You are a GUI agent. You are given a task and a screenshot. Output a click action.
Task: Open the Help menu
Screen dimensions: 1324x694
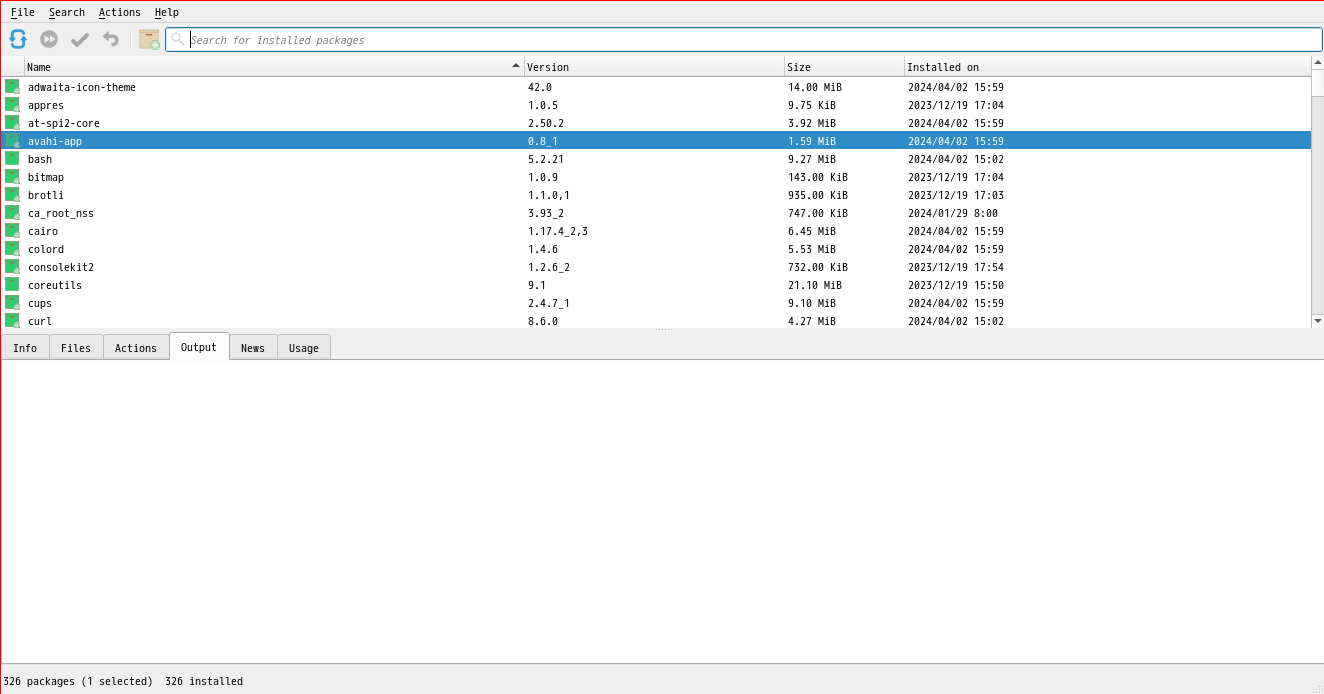click(x=167, y=12)
